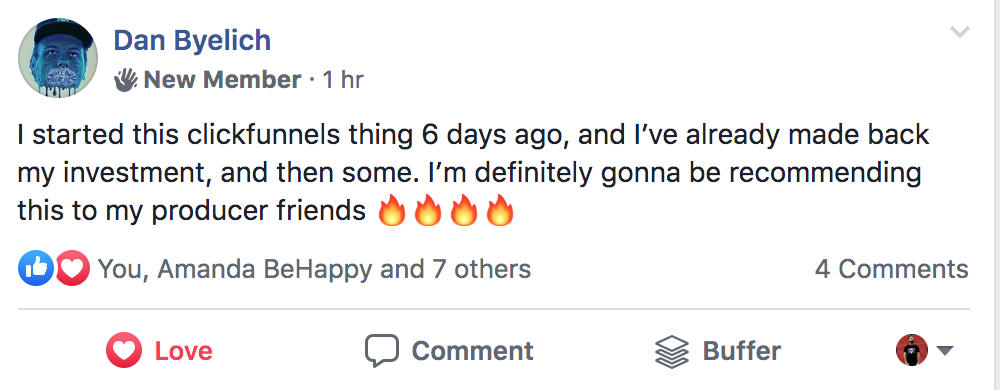
Task: Click the red heart reaction icon
Action: coord(72,268)
